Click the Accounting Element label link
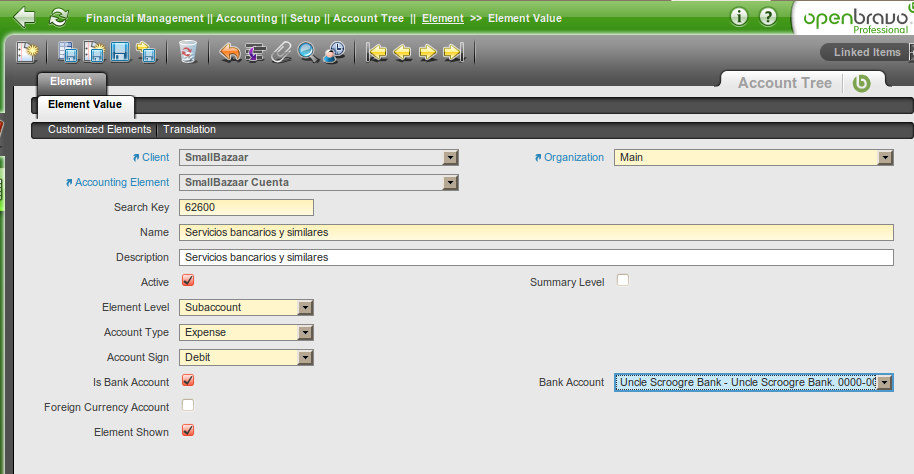This screenshot has width=914, height=474. [122, 182]
